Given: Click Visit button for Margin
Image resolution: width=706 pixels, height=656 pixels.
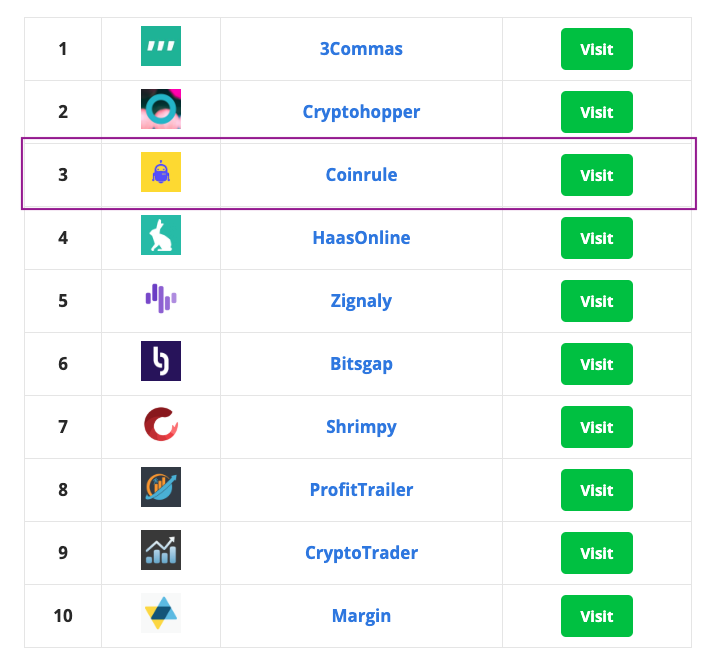Looking at the screenshot, I should (x=597, y=616).
